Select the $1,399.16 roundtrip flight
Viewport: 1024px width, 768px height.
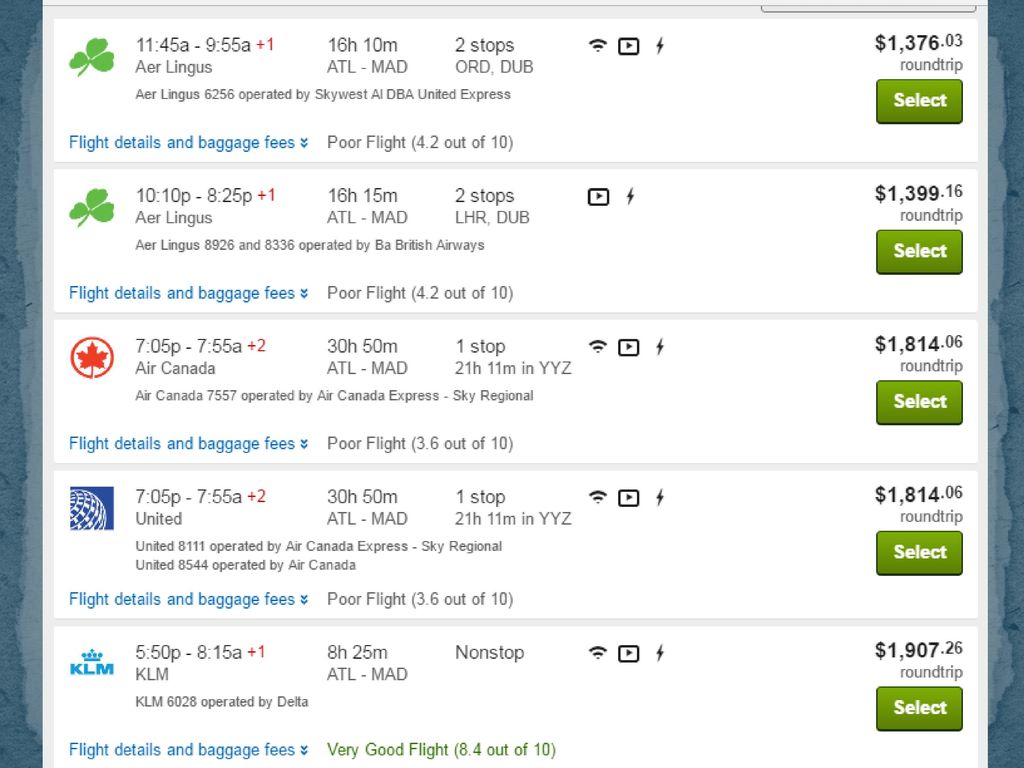[x=919, y=251]
